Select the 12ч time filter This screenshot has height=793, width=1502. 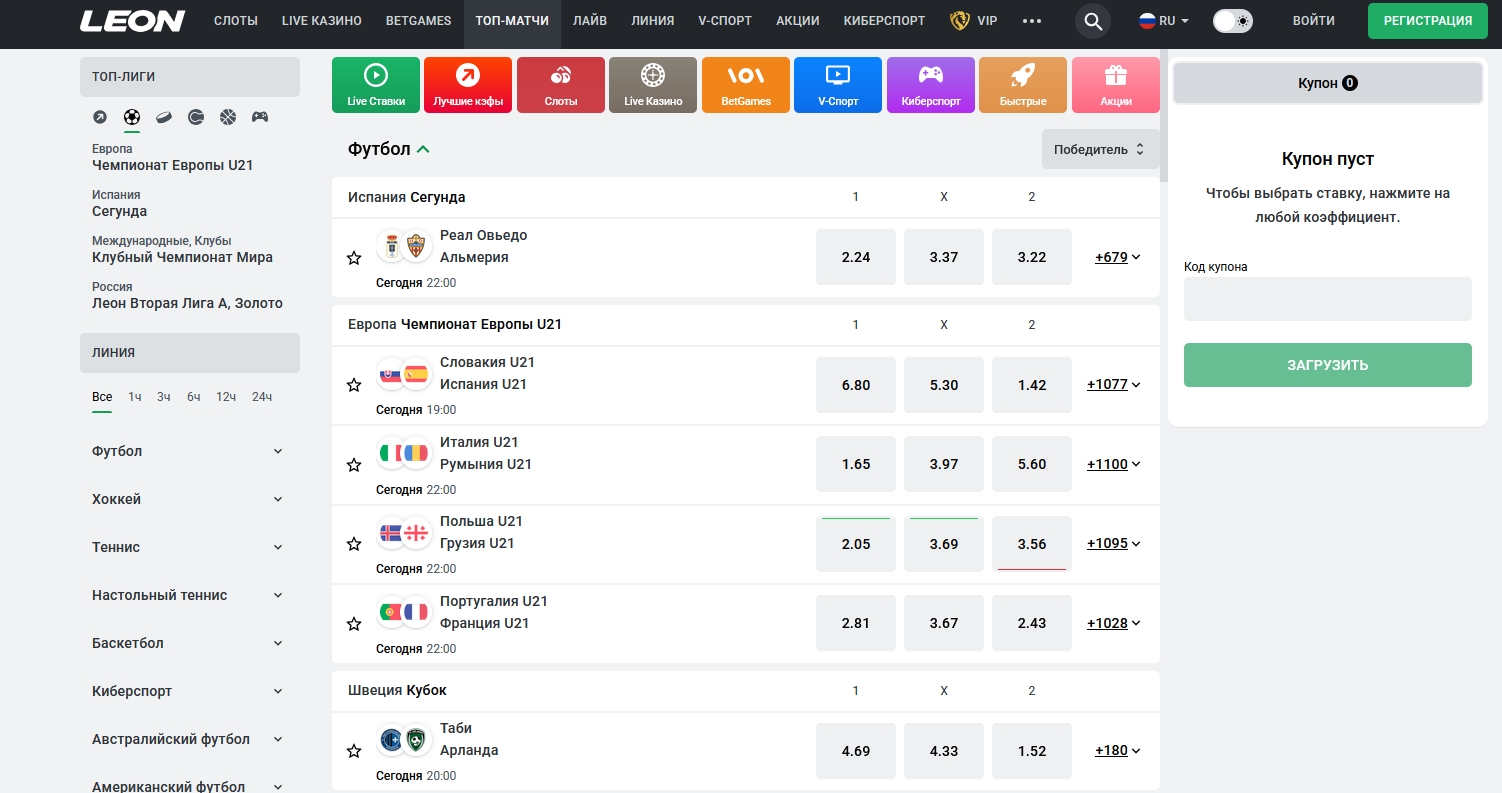pyautogui.click(x=226, y=397)
